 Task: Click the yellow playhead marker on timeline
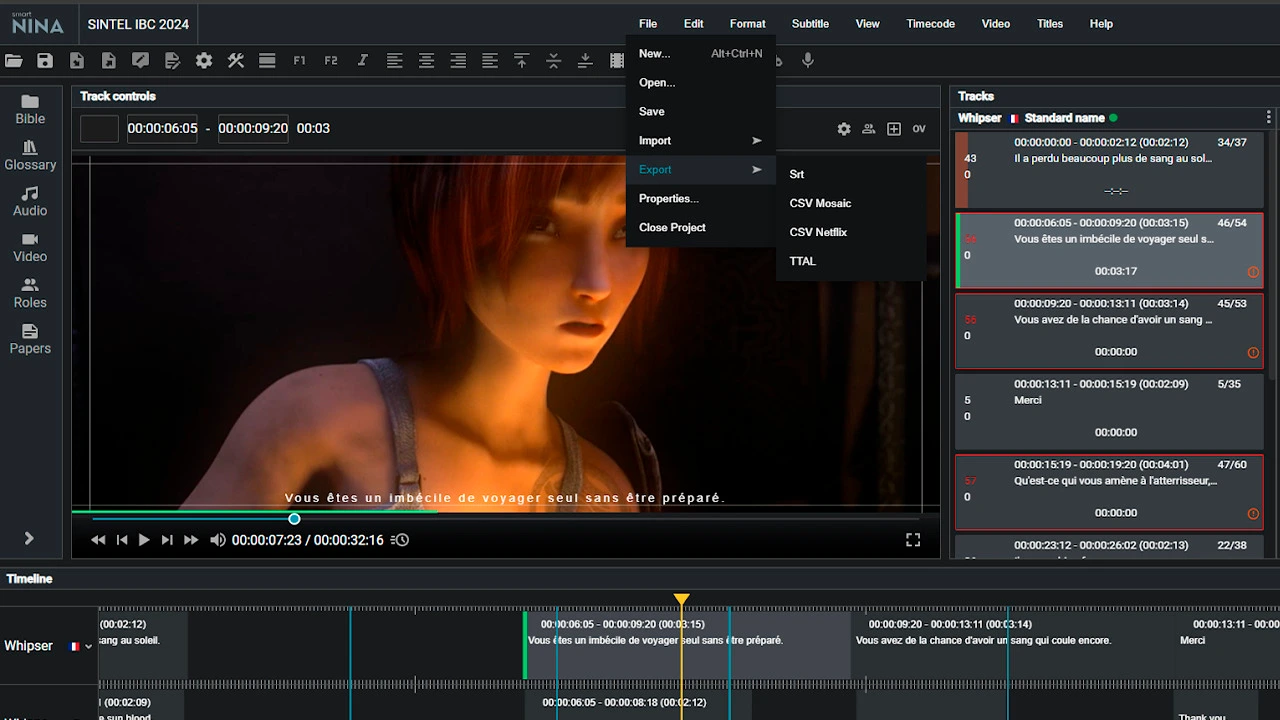pyautogui.click(x=681, y=599)
